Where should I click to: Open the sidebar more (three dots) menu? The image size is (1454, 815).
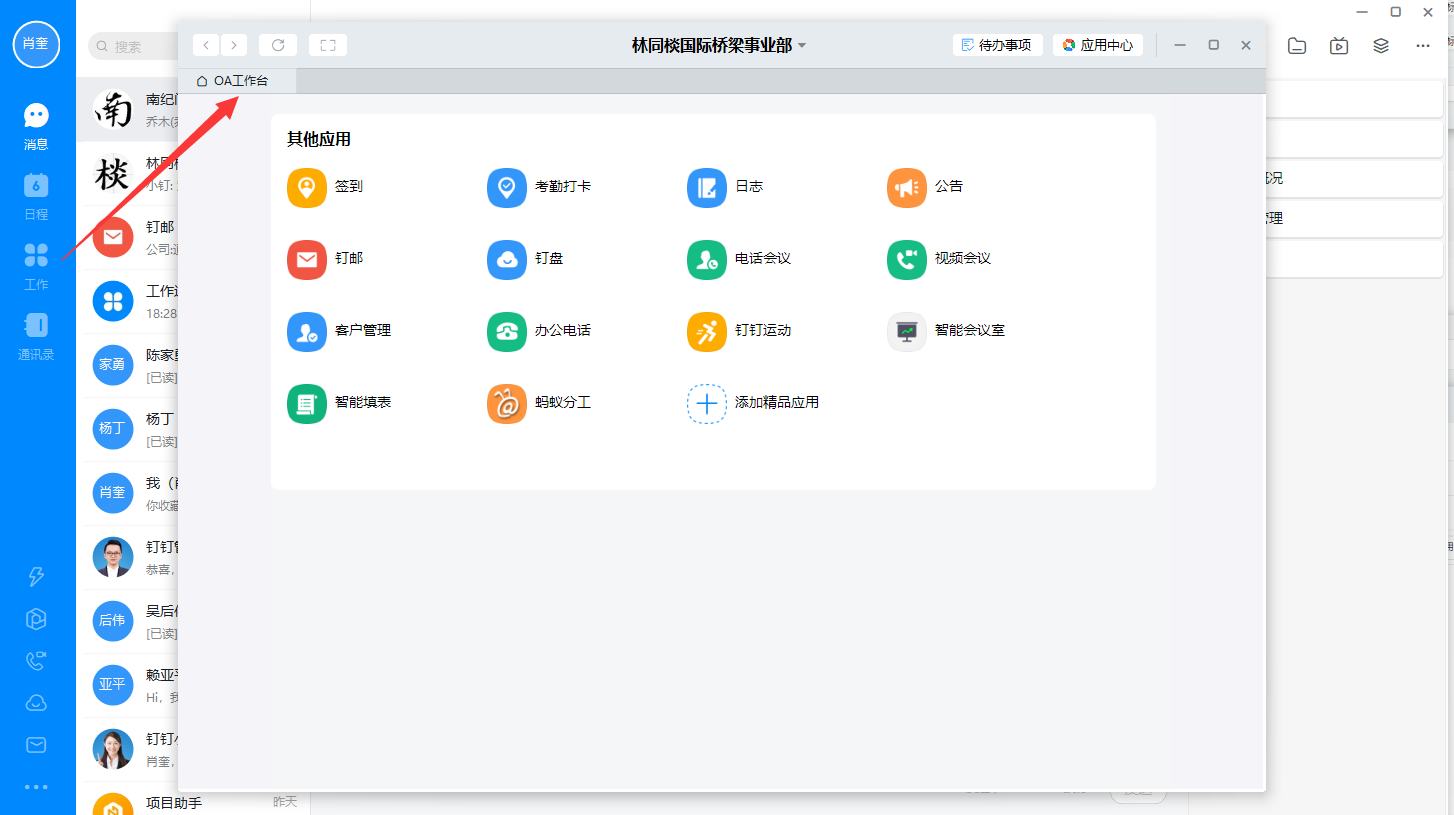pos(36,787)
